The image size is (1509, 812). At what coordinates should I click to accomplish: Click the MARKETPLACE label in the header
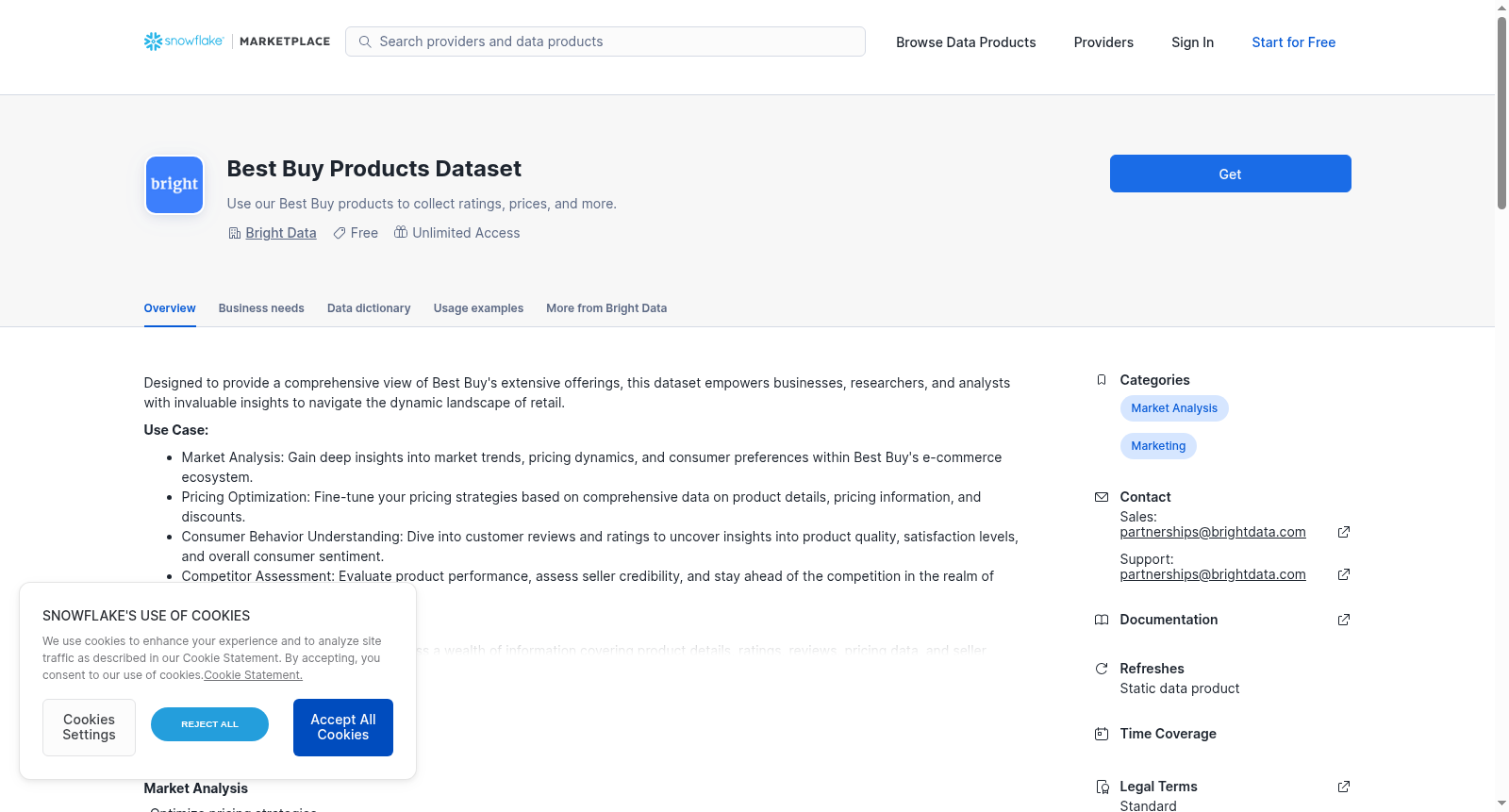coord(285,41)
